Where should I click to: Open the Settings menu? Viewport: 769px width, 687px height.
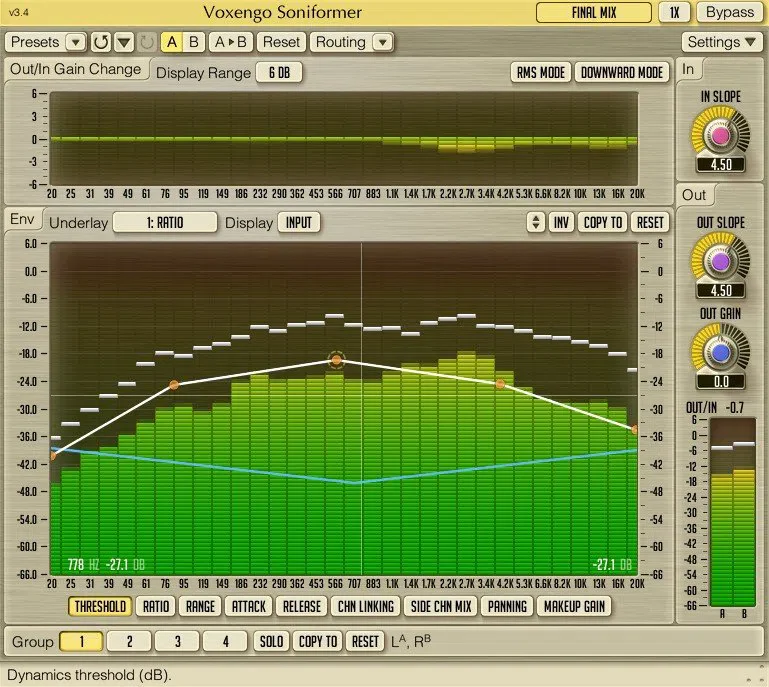[x=721, y=42]
